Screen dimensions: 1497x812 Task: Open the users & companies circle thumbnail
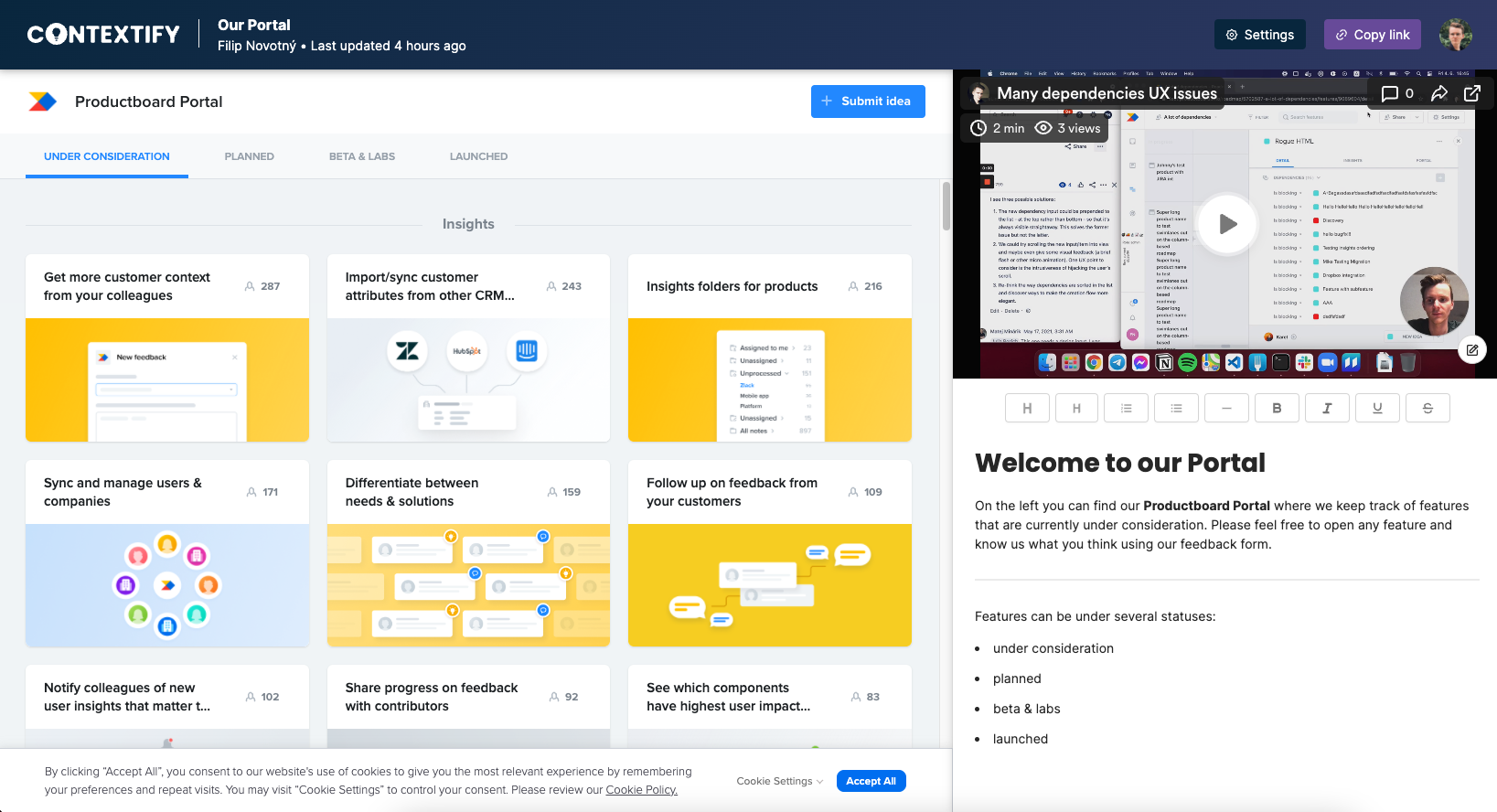(167, 585)
